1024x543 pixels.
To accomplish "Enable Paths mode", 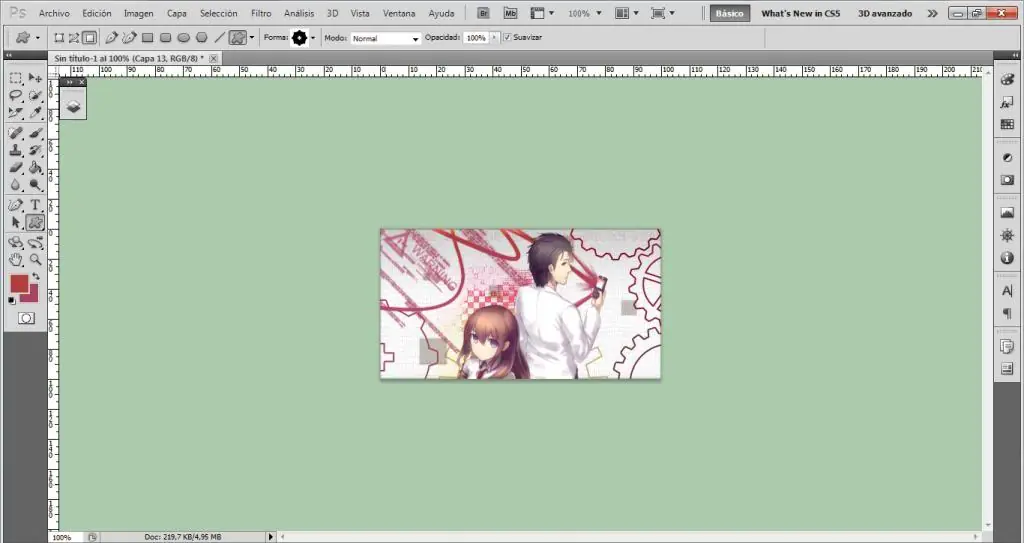I will click(74, 38).
